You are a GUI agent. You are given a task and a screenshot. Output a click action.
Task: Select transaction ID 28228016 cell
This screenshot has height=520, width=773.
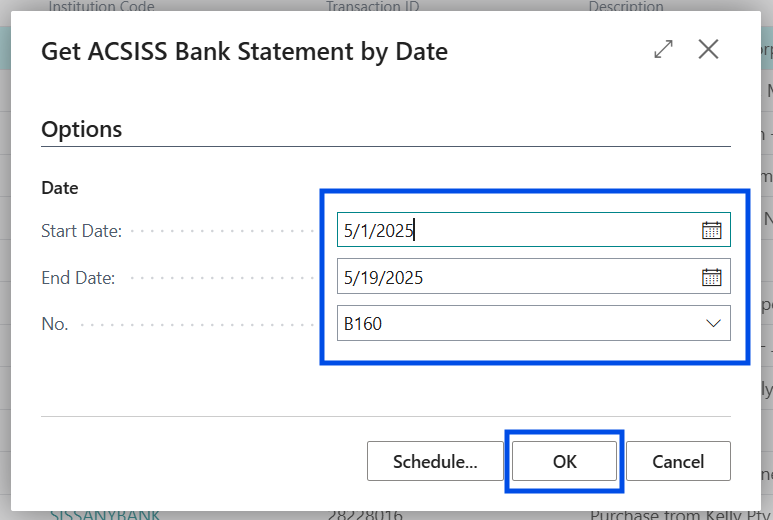click(364, 514)
